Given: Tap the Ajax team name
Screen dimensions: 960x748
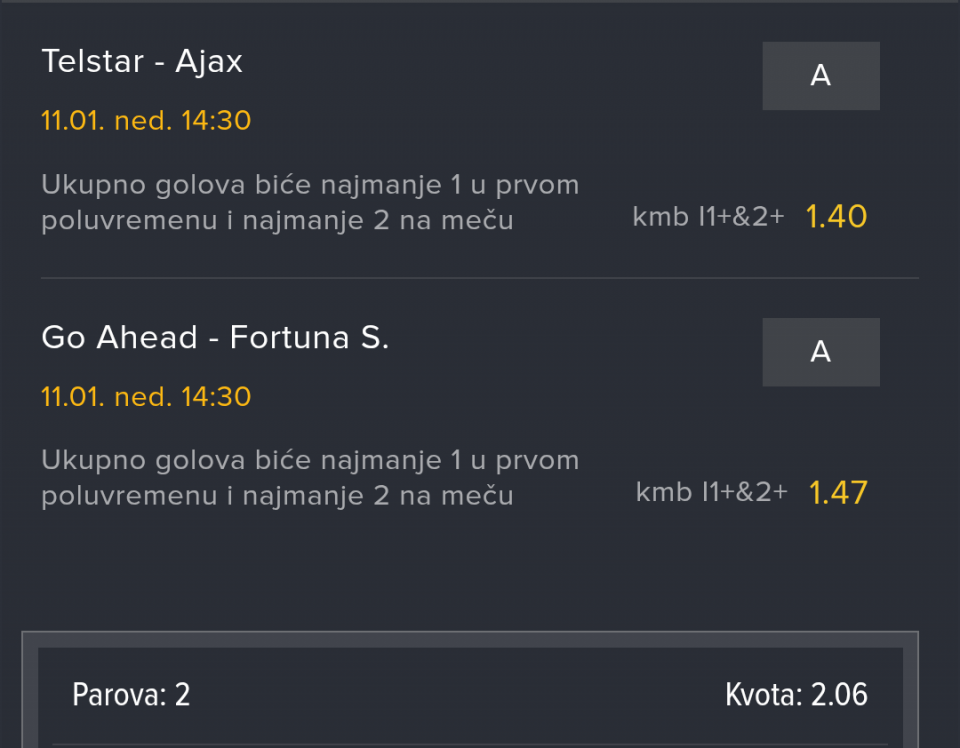Looking at the screenshot, I should [209, 62].
